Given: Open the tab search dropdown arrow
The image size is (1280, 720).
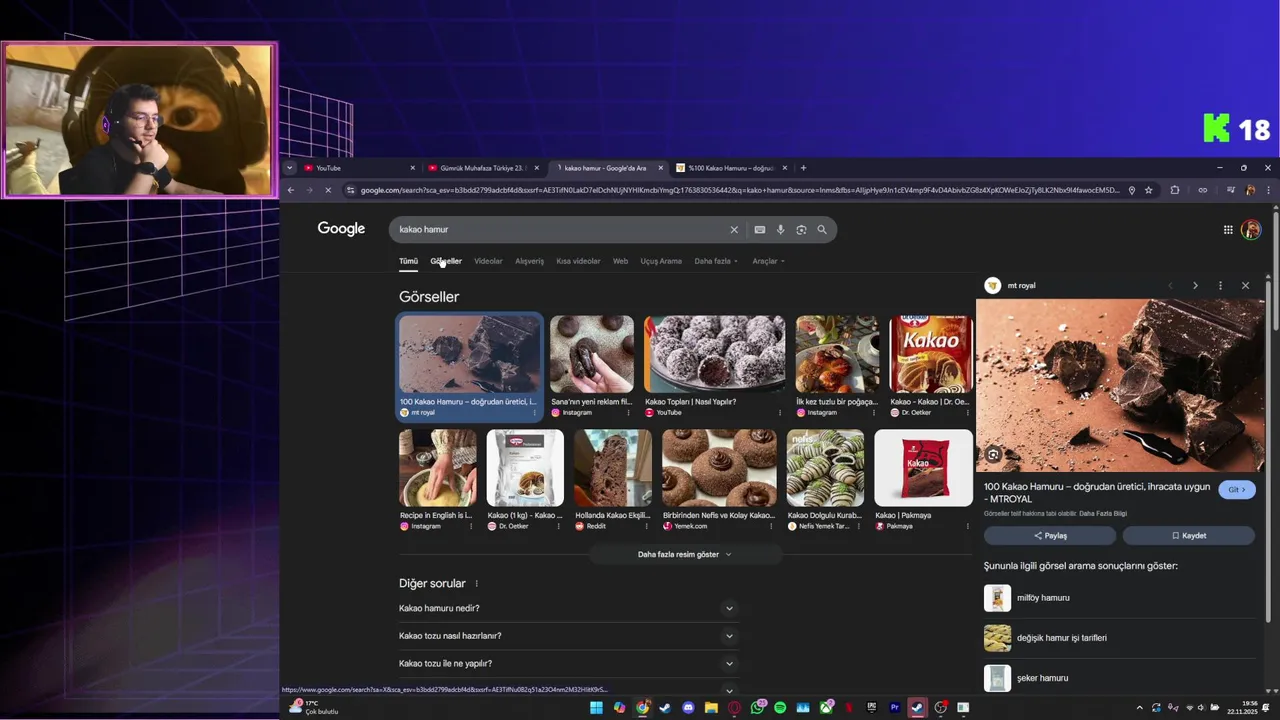Looking at the screenshot, I should coord(290,168).
